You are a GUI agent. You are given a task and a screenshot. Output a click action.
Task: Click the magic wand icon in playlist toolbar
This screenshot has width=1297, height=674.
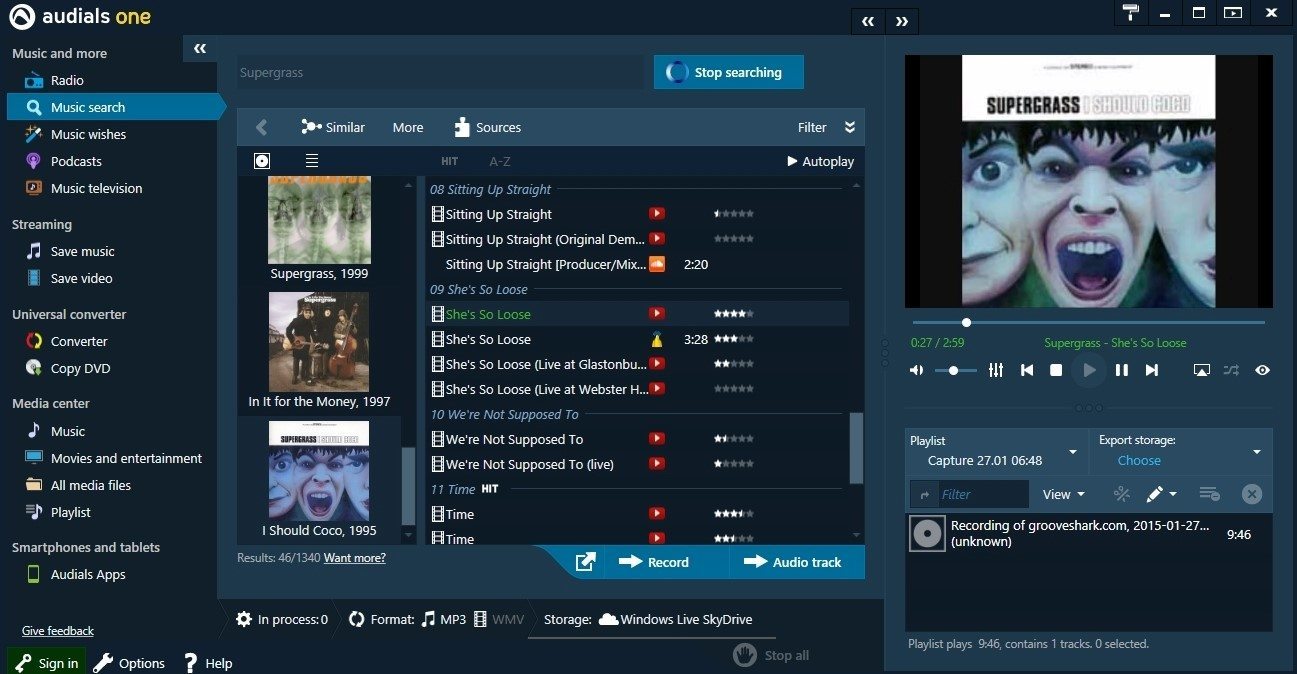click(x=1121, y=494)
